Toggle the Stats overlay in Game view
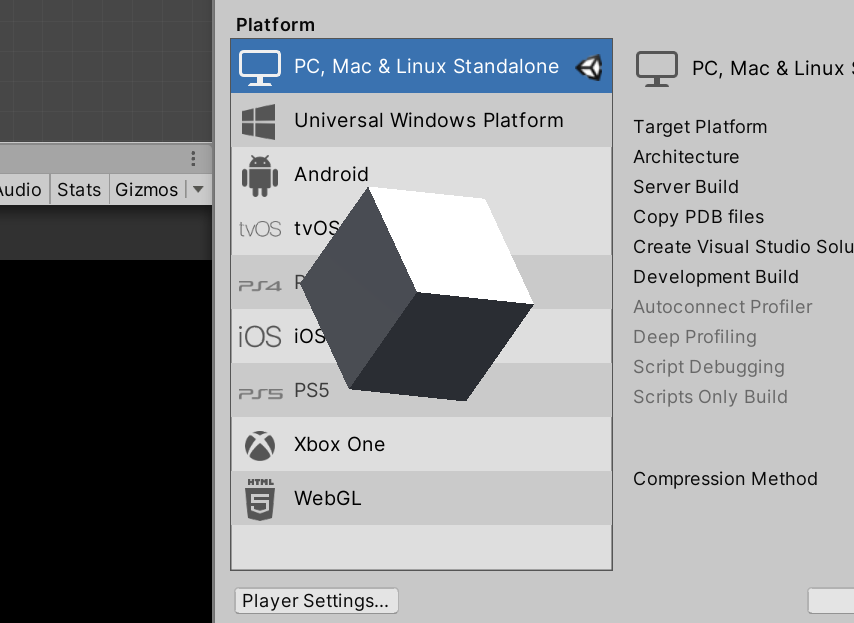Viewport: 854px width, 623px height. 79,190
